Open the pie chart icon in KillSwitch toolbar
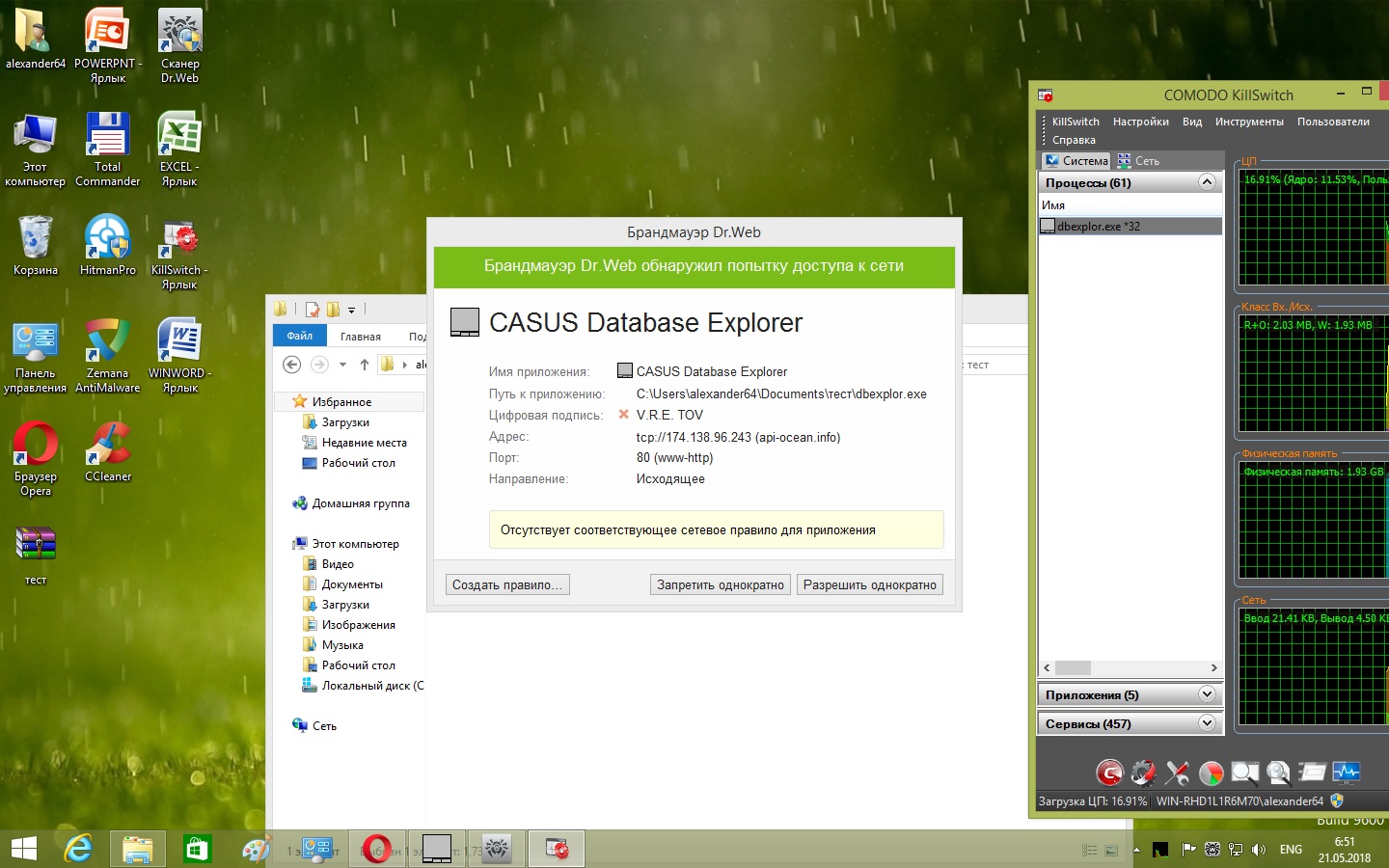Screen dimensions: 1389x868 [x=1211, y=772]
